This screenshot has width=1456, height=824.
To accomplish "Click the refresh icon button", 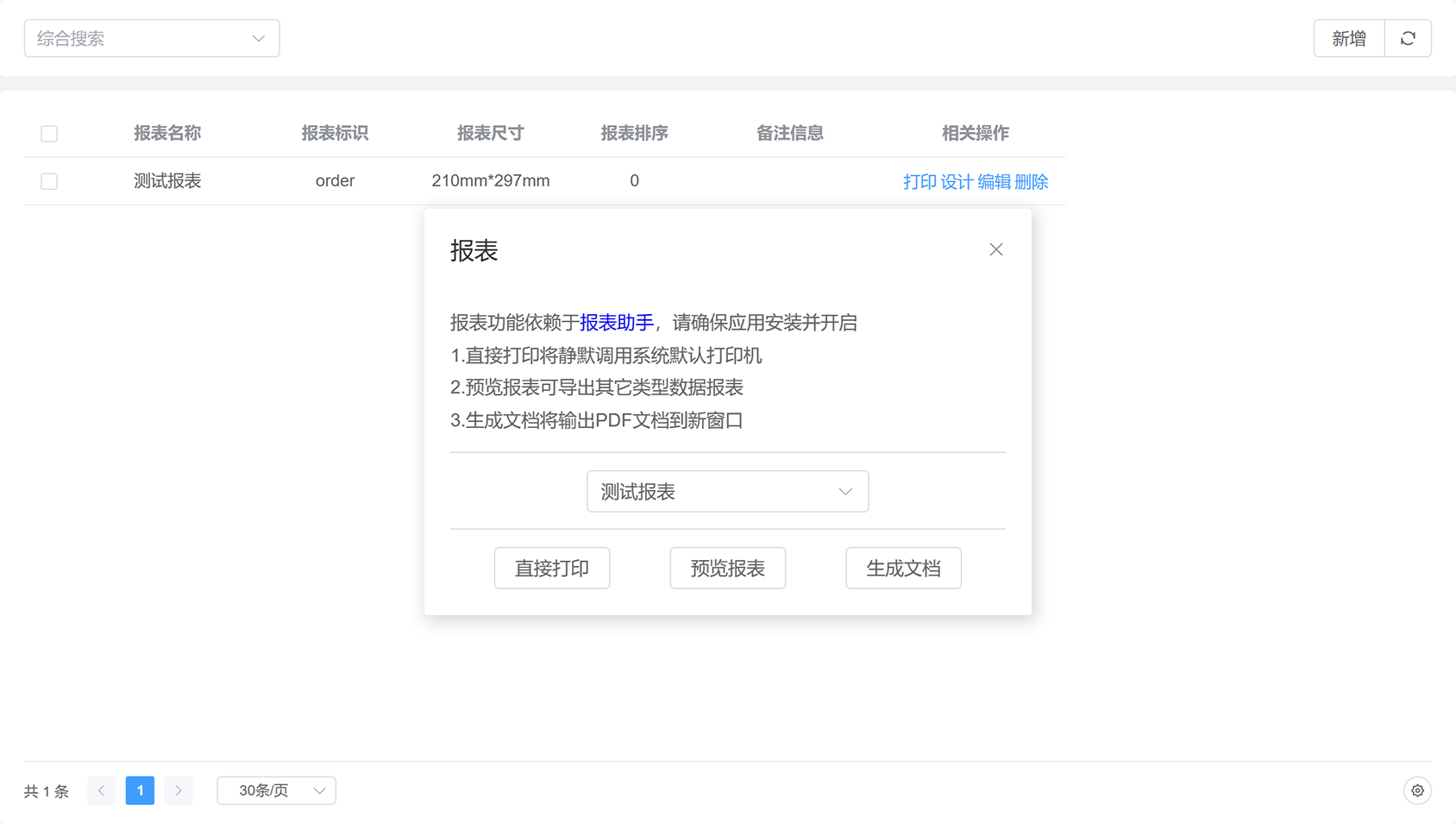I will [x=1408, y=39].
